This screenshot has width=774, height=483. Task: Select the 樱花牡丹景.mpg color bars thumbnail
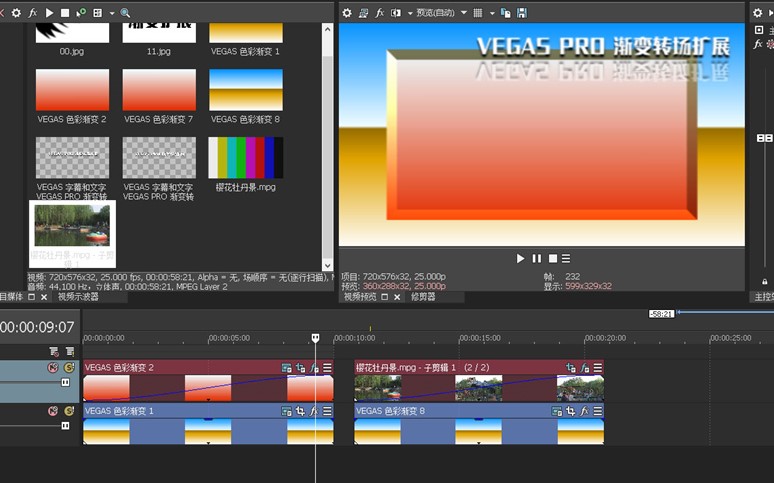pyautogui.click(x=246, y=158)
